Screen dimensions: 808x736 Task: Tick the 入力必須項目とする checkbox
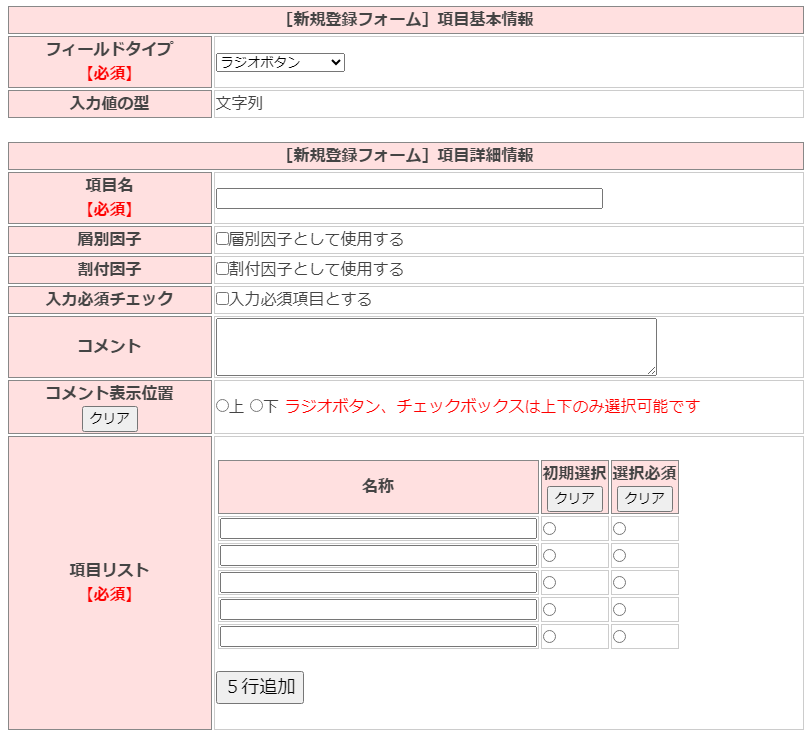click(x=223, y=299)
